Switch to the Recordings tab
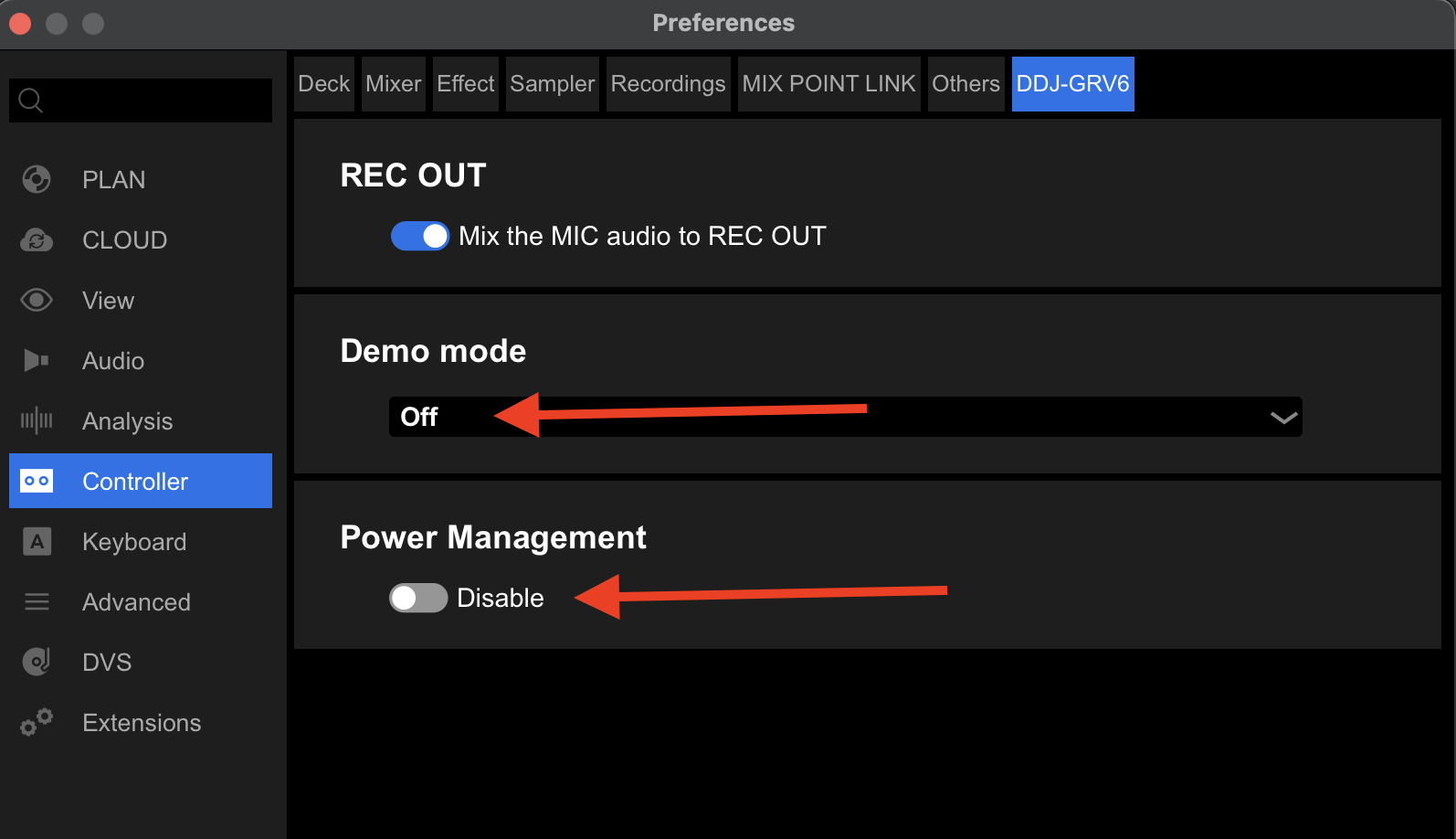The height and width of the screenshot is (839, 1456). tap(668, 84)
